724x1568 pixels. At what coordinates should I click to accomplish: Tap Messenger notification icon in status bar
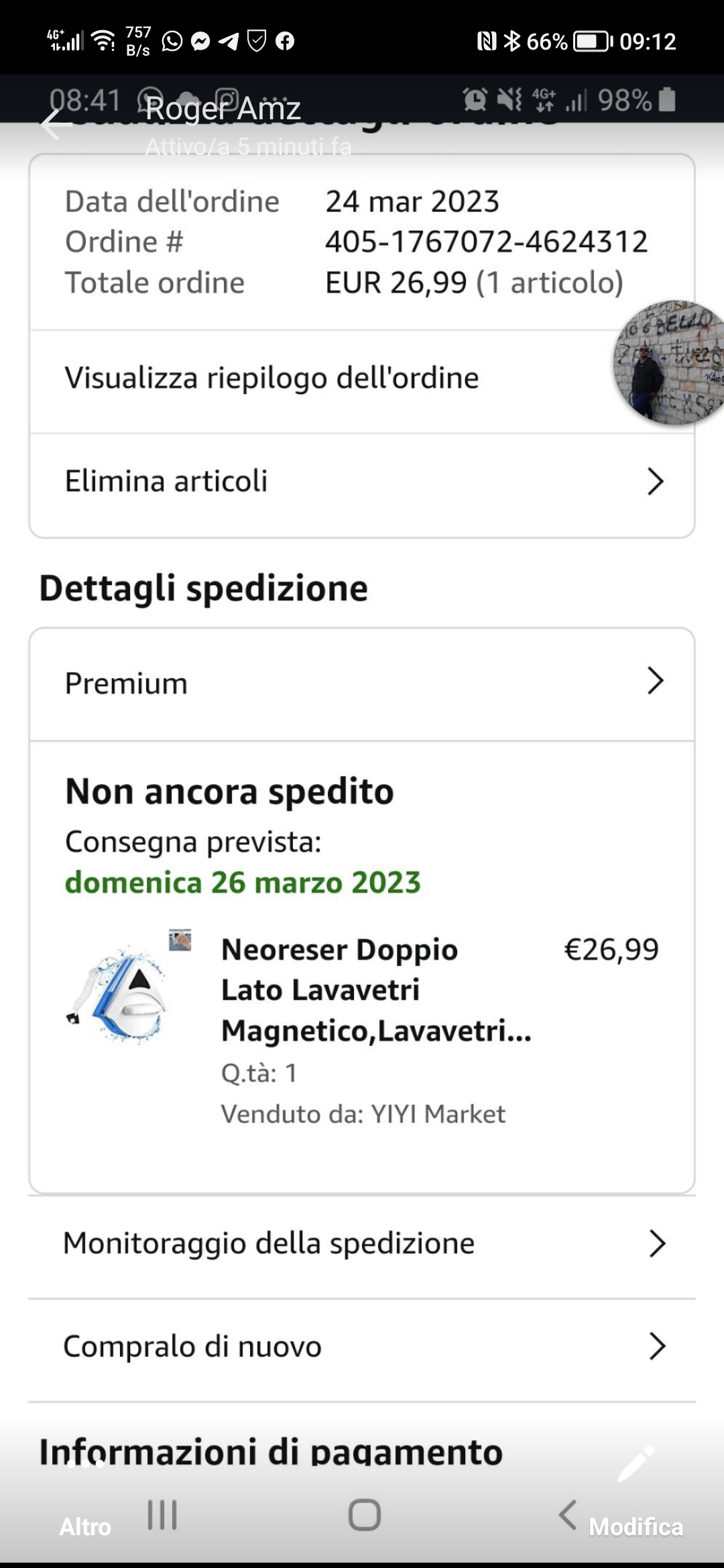(200, 42)
